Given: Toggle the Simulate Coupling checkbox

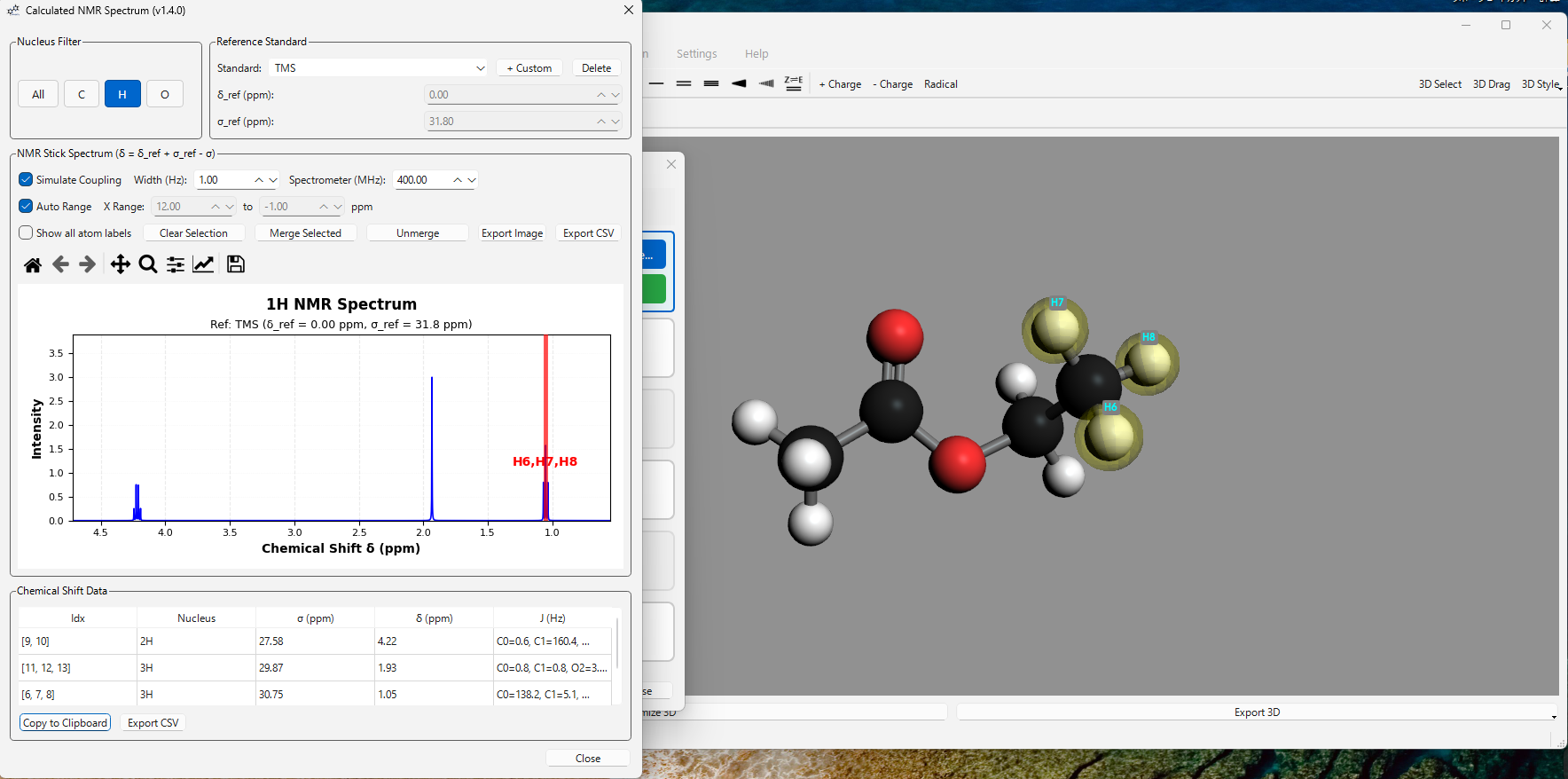Looking at the screenshot, I should point(26,179).
